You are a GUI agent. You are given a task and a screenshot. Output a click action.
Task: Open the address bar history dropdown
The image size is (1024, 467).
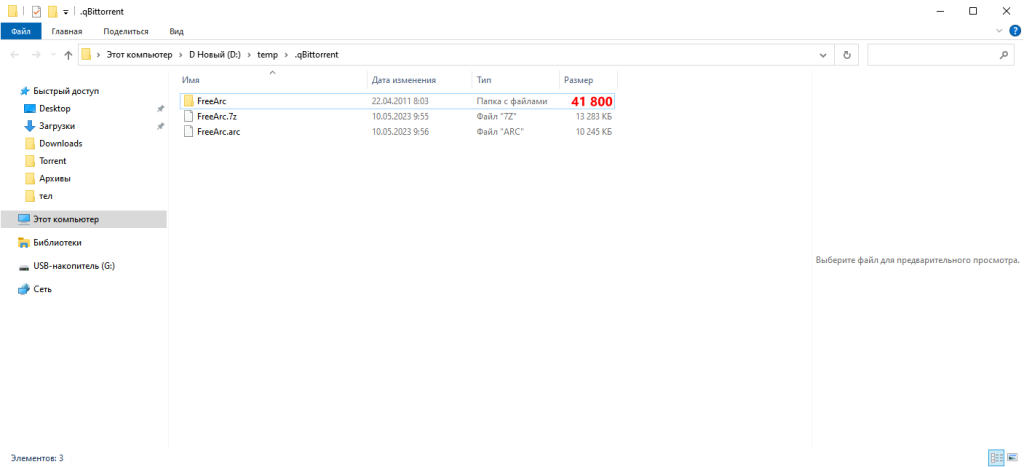click(822, 55)
